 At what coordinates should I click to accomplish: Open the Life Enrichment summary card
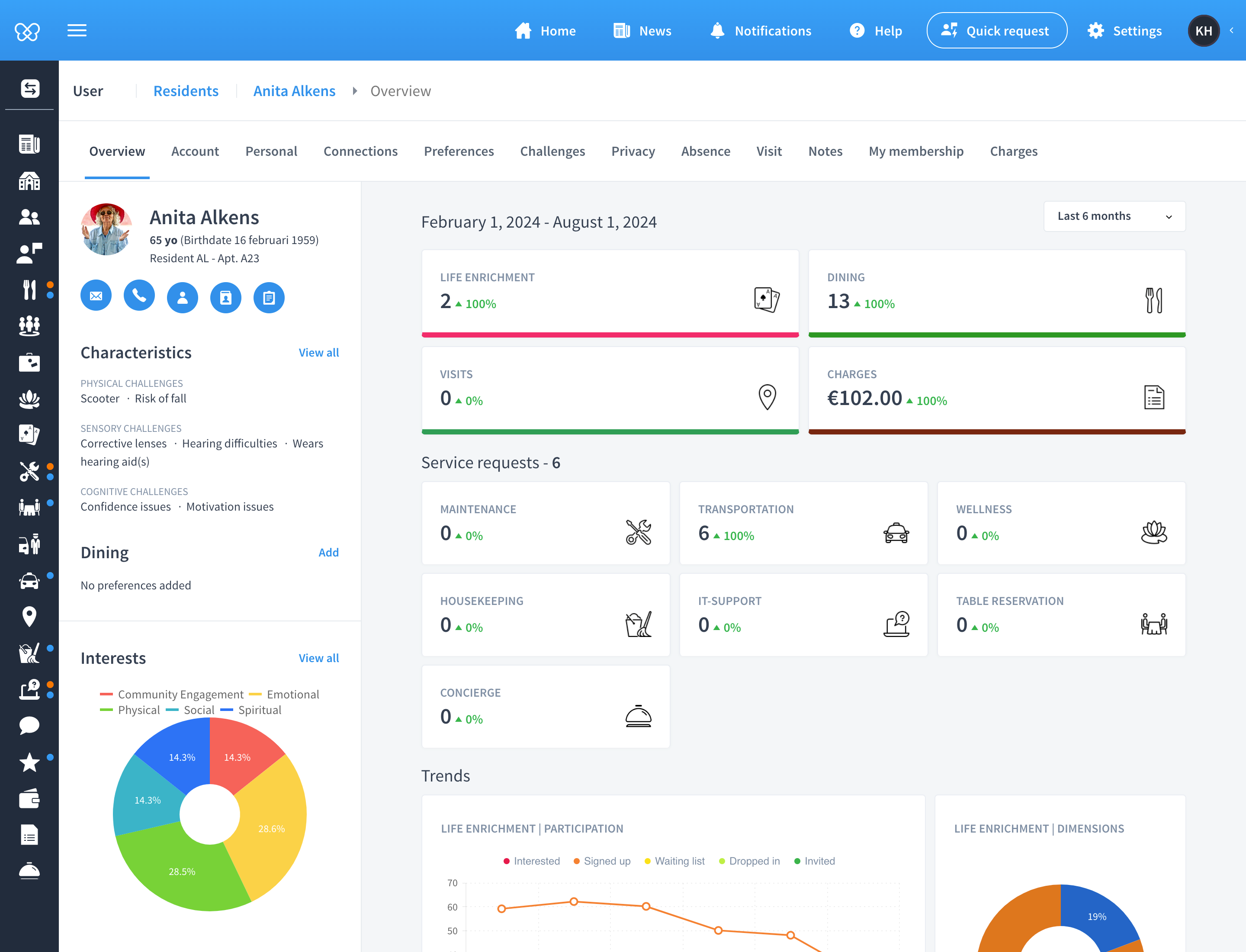tap(610, 293)
